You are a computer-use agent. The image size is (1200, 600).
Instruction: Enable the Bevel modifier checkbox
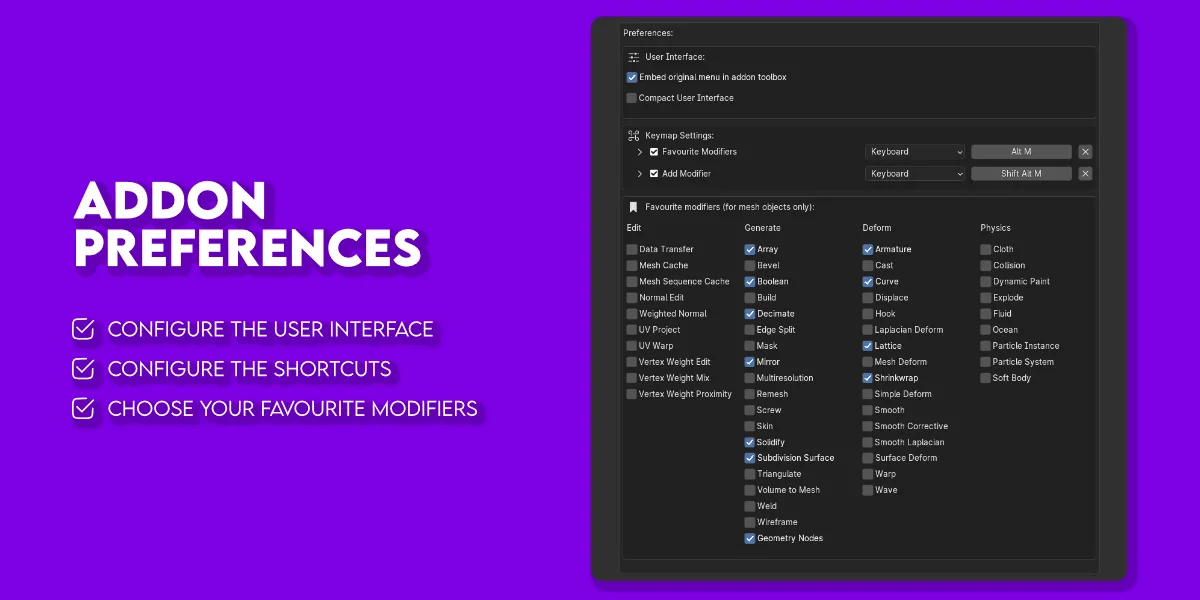[750, 266]
